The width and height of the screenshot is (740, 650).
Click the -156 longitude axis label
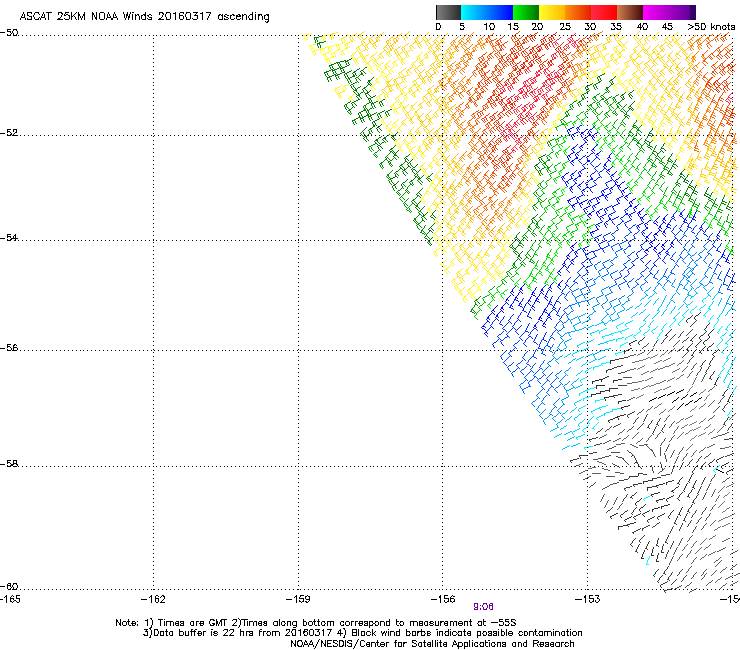443,599
